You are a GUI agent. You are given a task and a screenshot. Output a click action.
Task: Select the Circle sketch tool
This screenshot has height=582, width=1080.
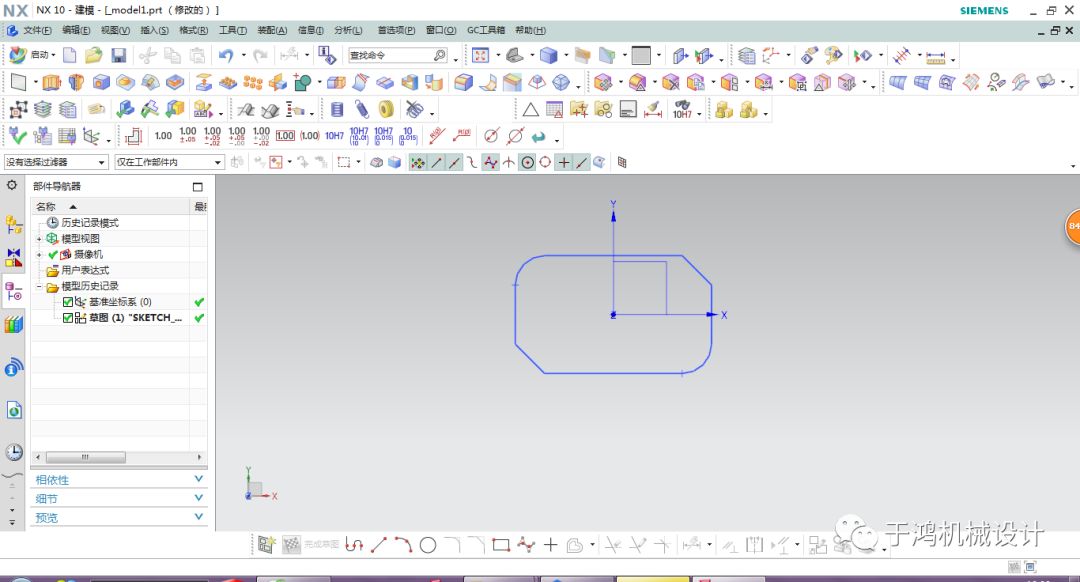point(428,545)
